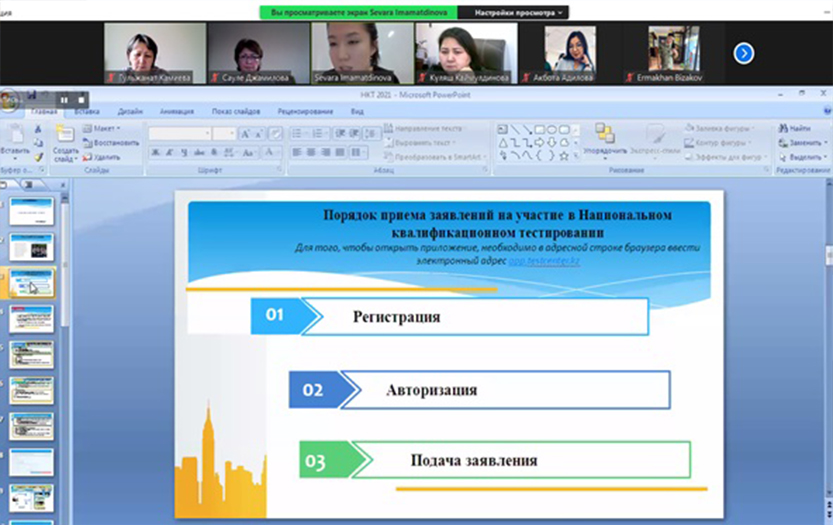Toggle bold text formatting

coord(156,153)
